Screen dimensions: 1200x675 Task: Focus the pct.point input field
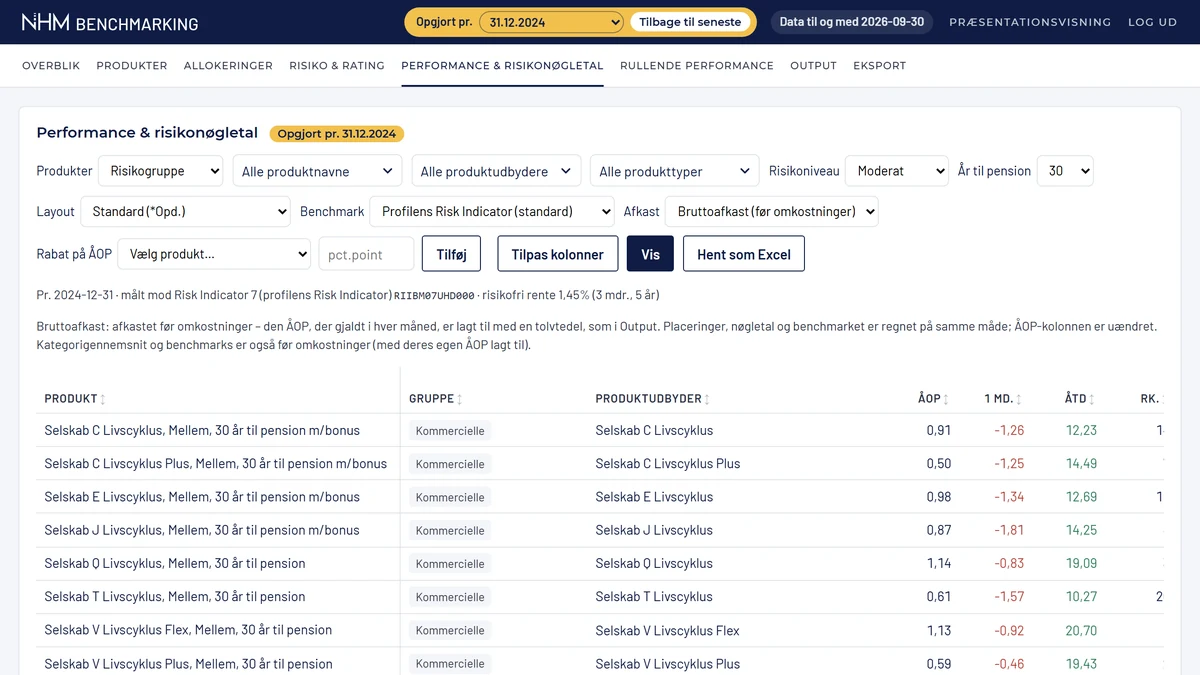point(366,254)
